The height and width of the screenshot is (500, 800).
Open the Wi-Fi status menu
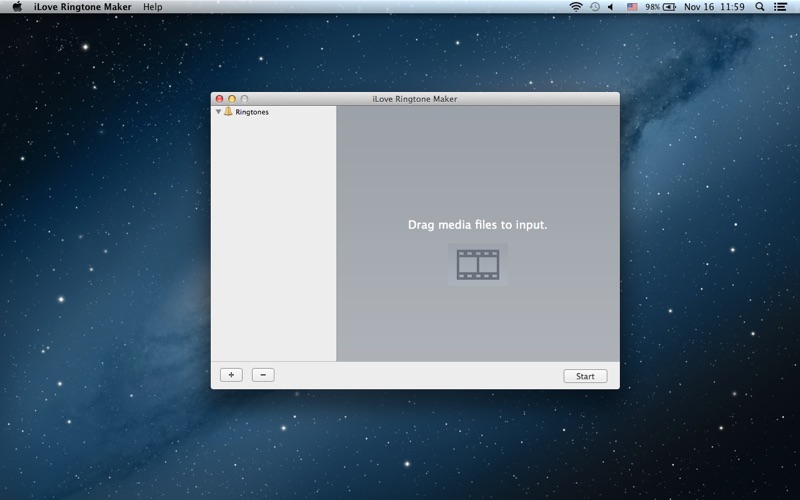pyautogui.click(x=576, y=7)
